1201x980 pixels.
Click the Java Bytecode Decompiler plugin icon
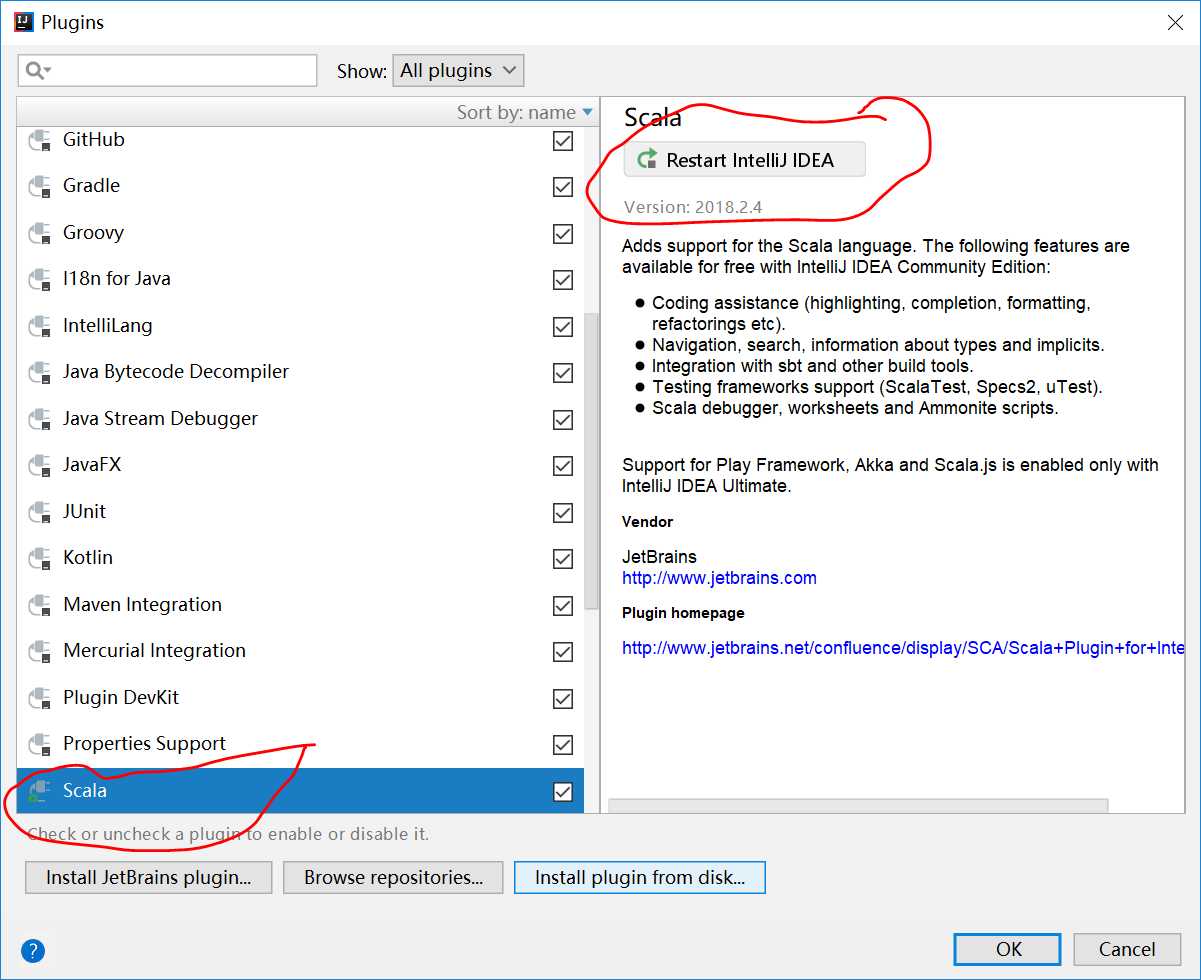pos(40,373)
